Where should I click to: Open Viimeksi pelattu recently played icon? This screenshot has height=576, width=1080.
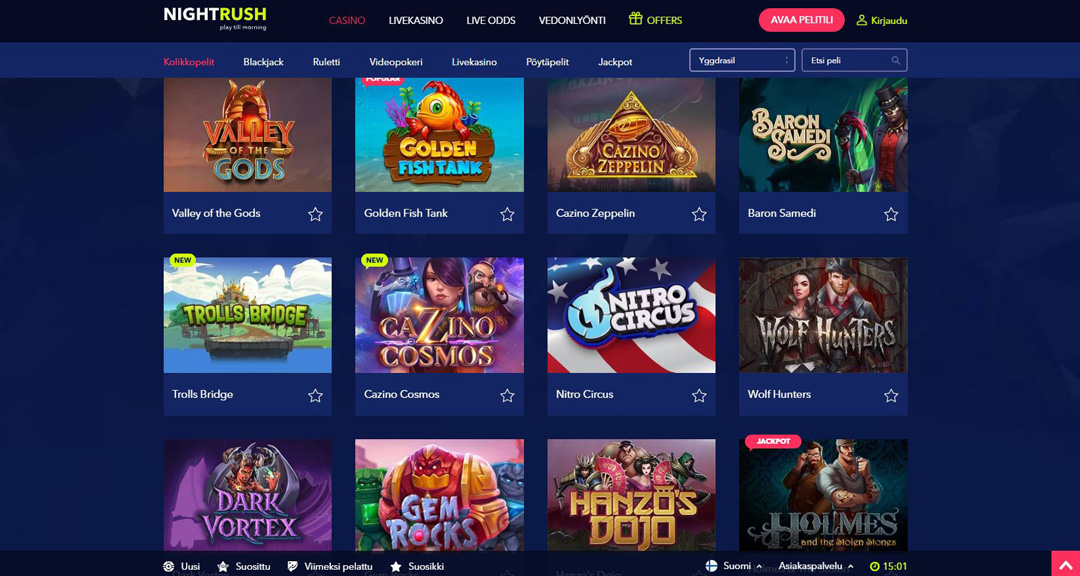click(x=293, y=566)
